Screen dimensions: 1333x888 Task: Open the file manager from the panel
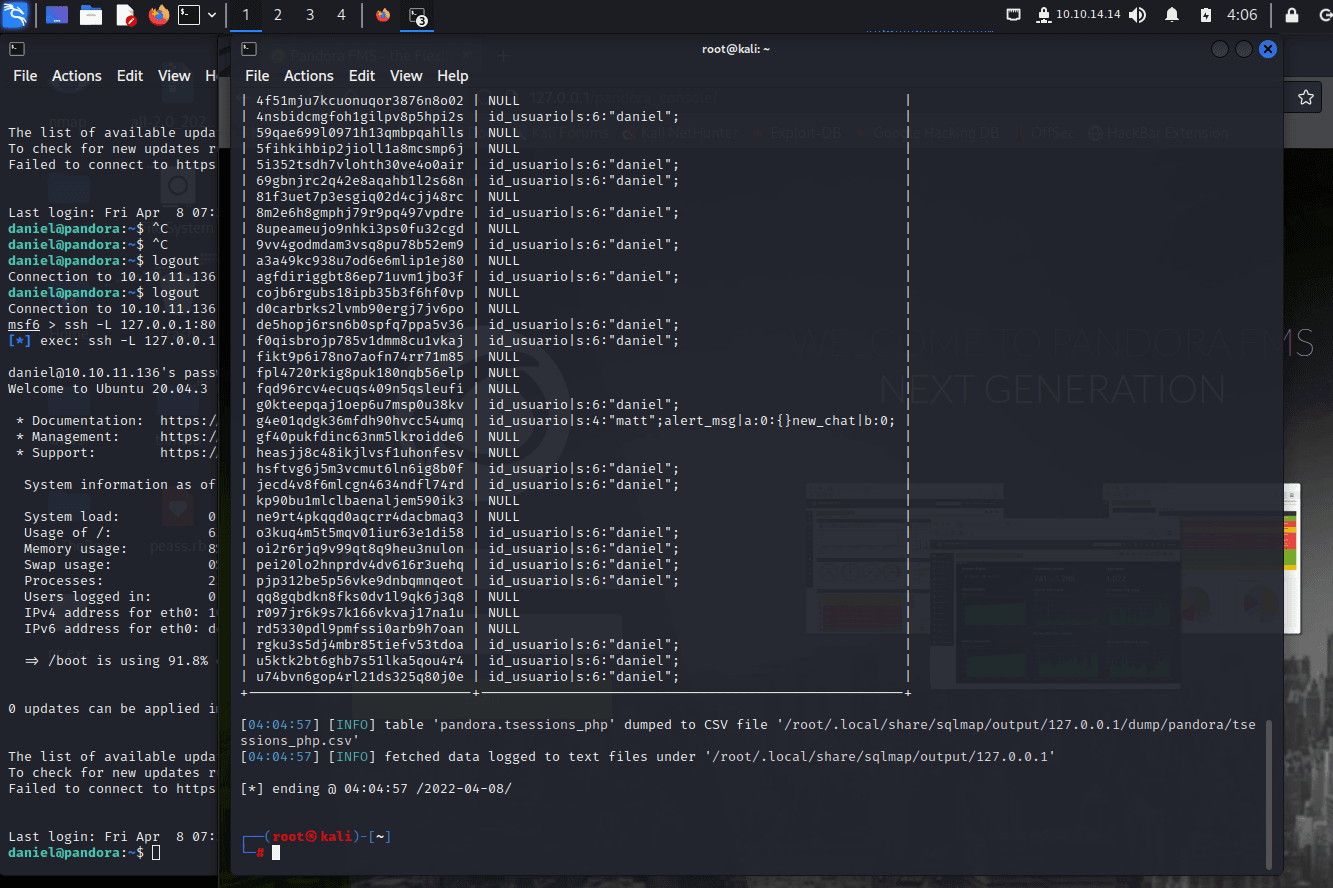[91, 15]
